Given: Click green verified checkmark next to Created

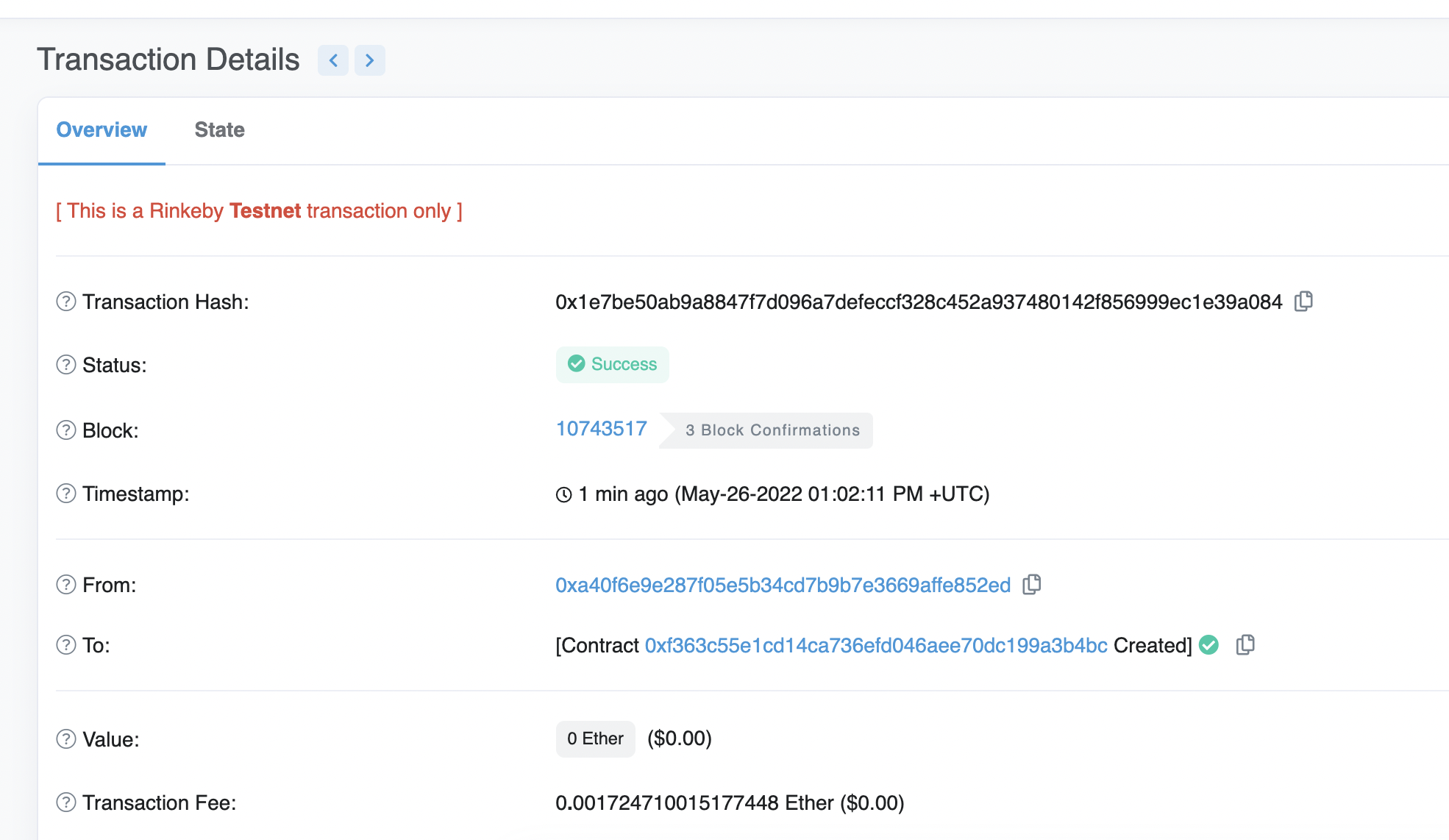Looking at the screenshot, I should tap(1208, 645).
